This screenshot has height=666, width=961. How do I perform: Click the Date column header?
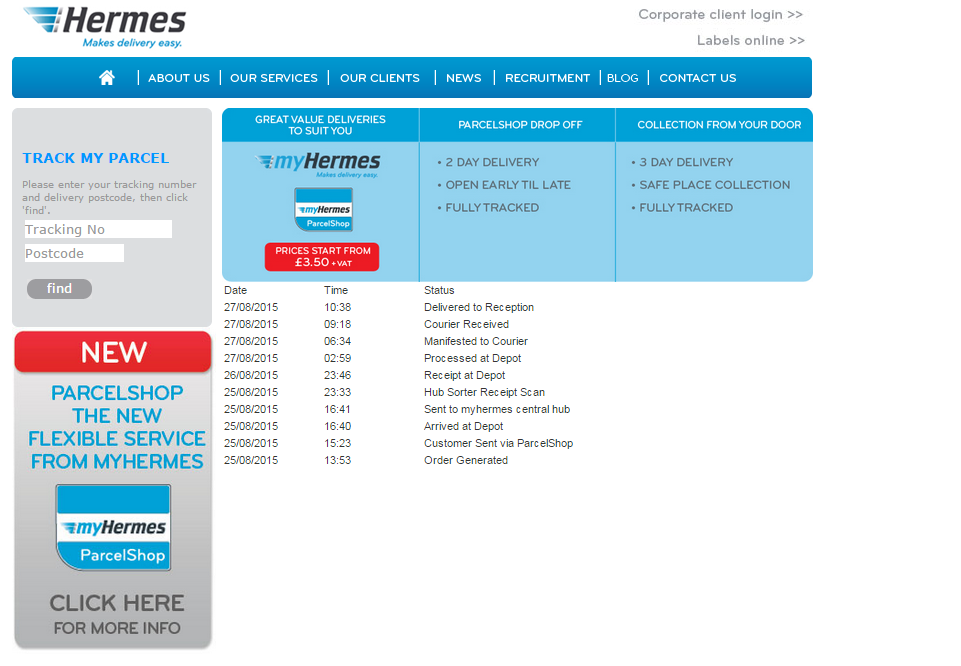pos(235,290)
